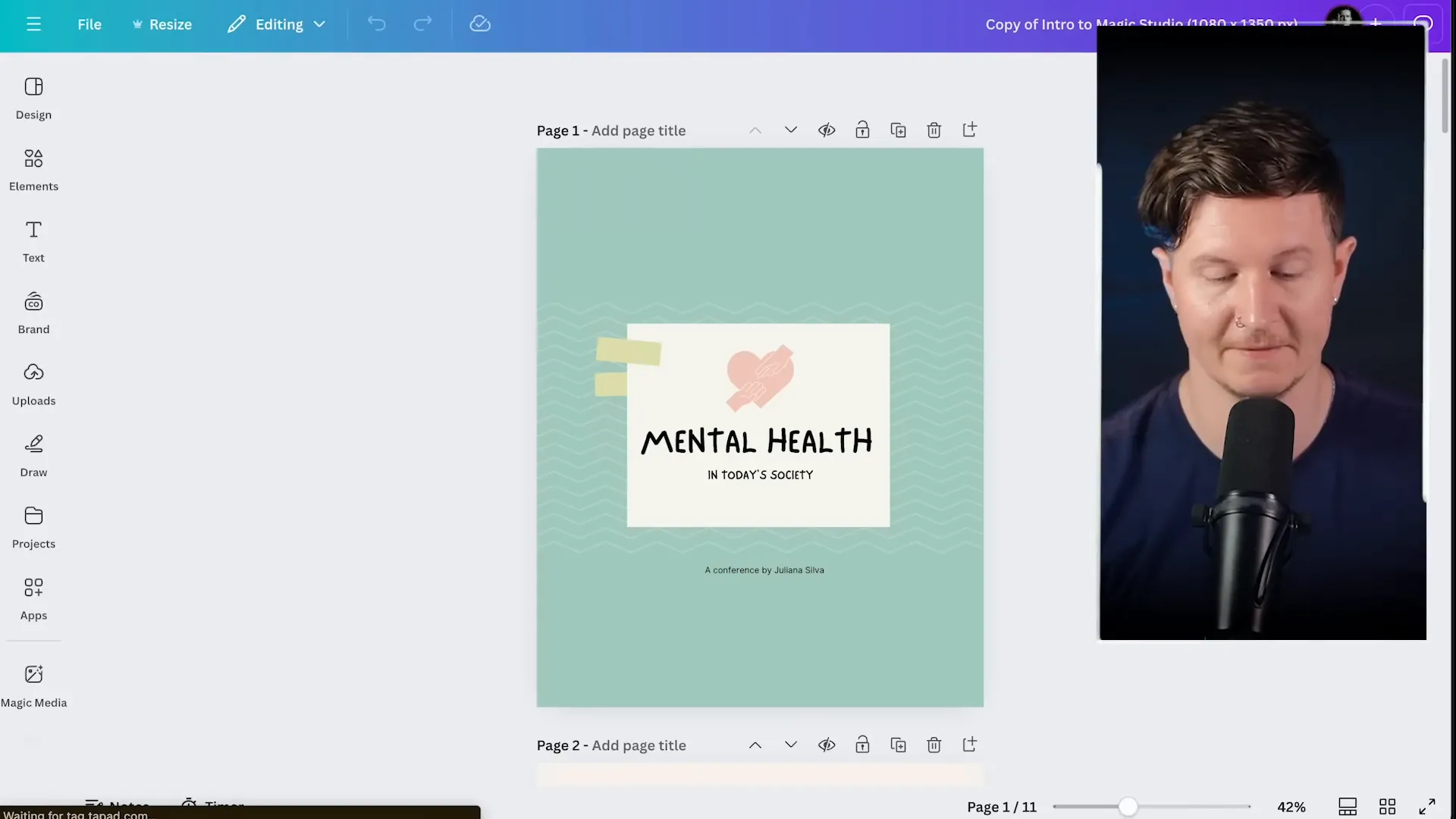Lock Page 2
This screenshot has width=1456, height=819.
point(862,745)
